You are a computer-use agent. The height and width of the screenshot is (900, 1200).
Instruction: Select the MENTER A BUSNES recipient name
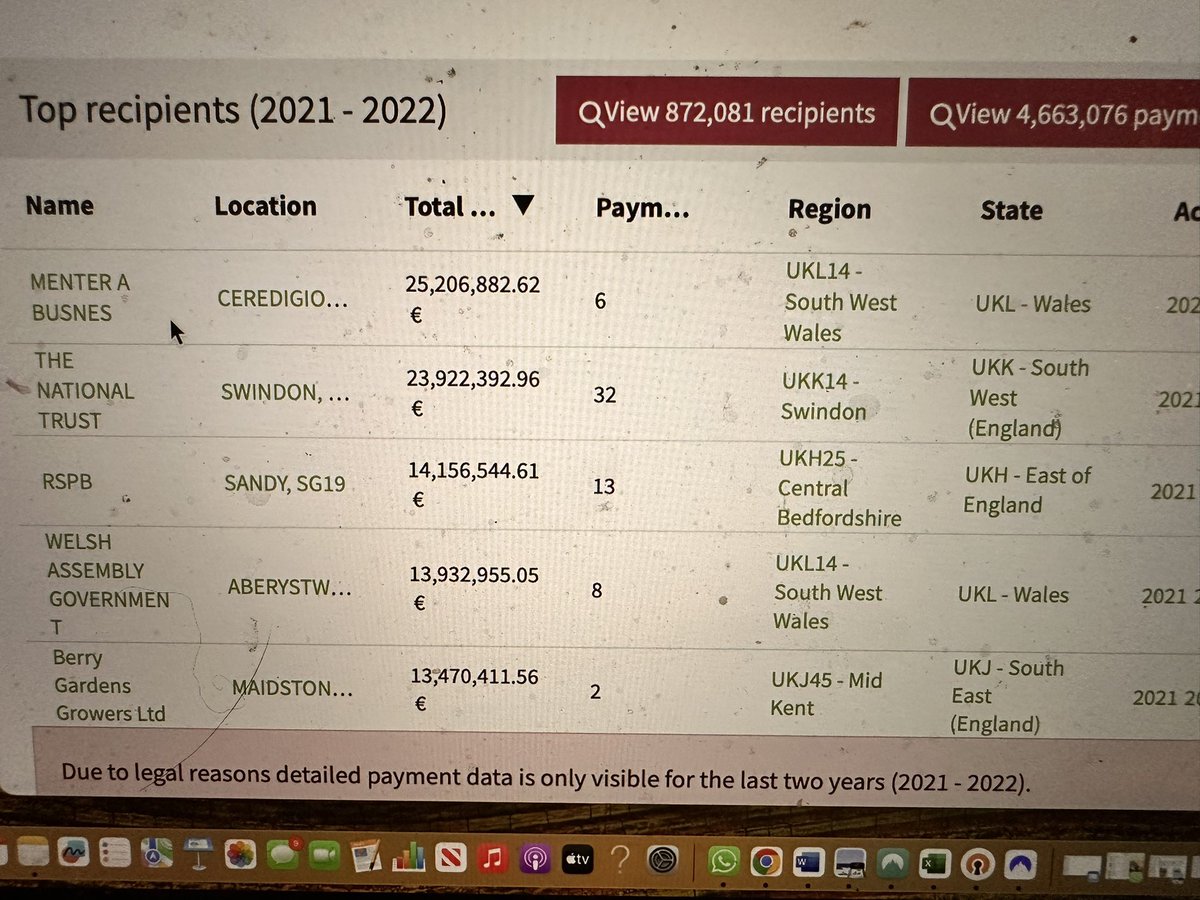pyautogui.click(x=80, y=297)
